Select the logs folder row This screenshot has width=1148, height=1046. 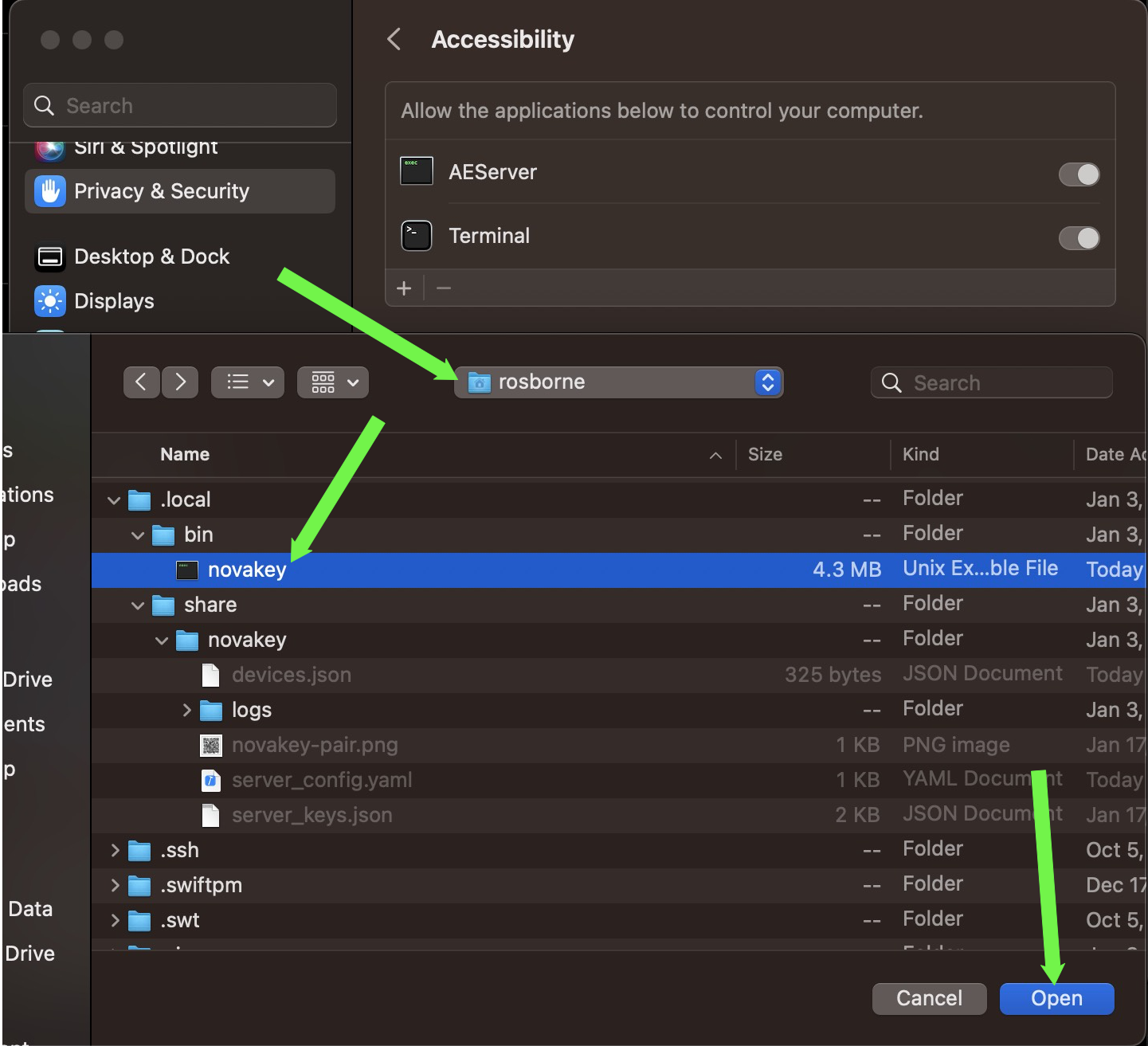click(619, 710)
